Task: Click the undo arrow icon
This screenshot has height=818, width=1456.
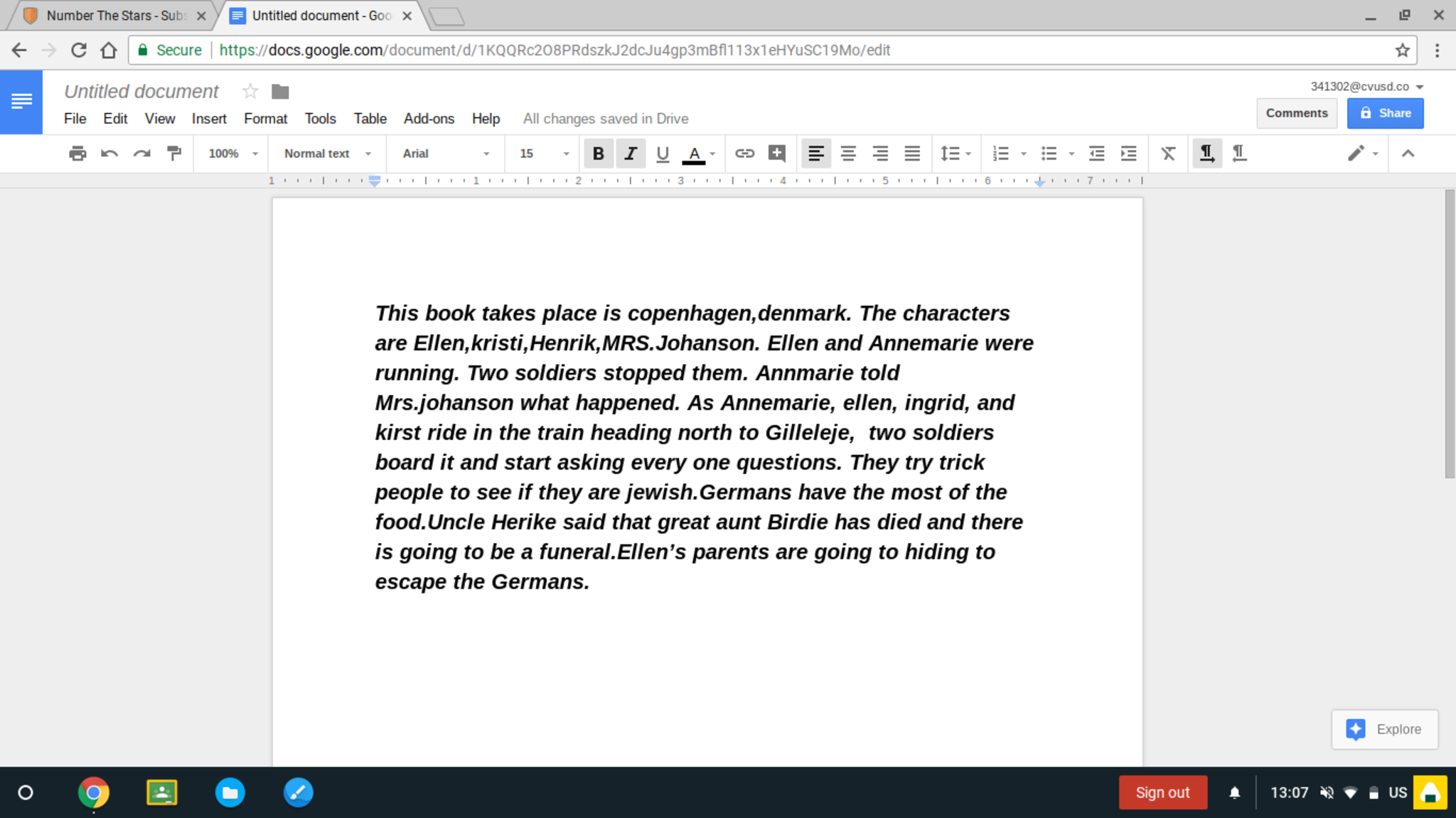Action: [x=109, y=154]
